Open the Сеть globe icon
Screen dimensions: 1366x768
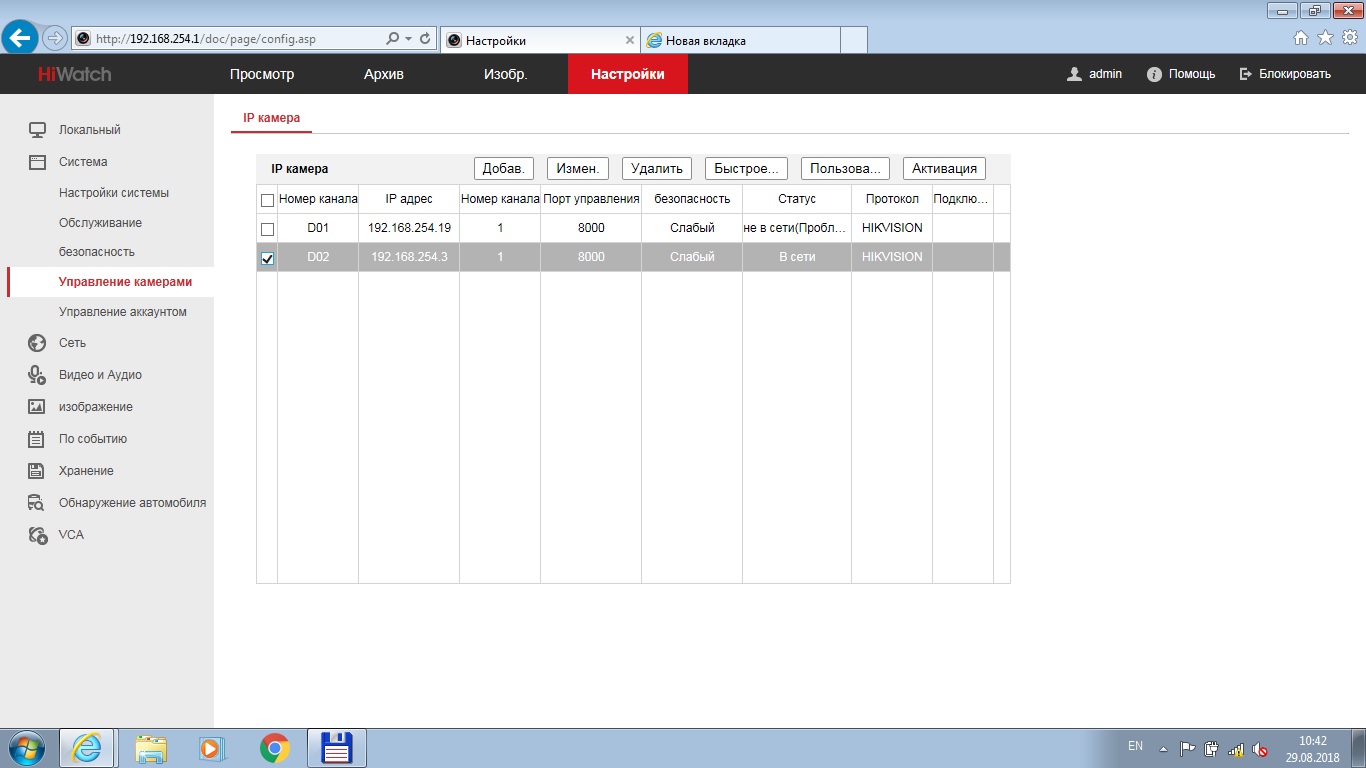pos(38,343)
